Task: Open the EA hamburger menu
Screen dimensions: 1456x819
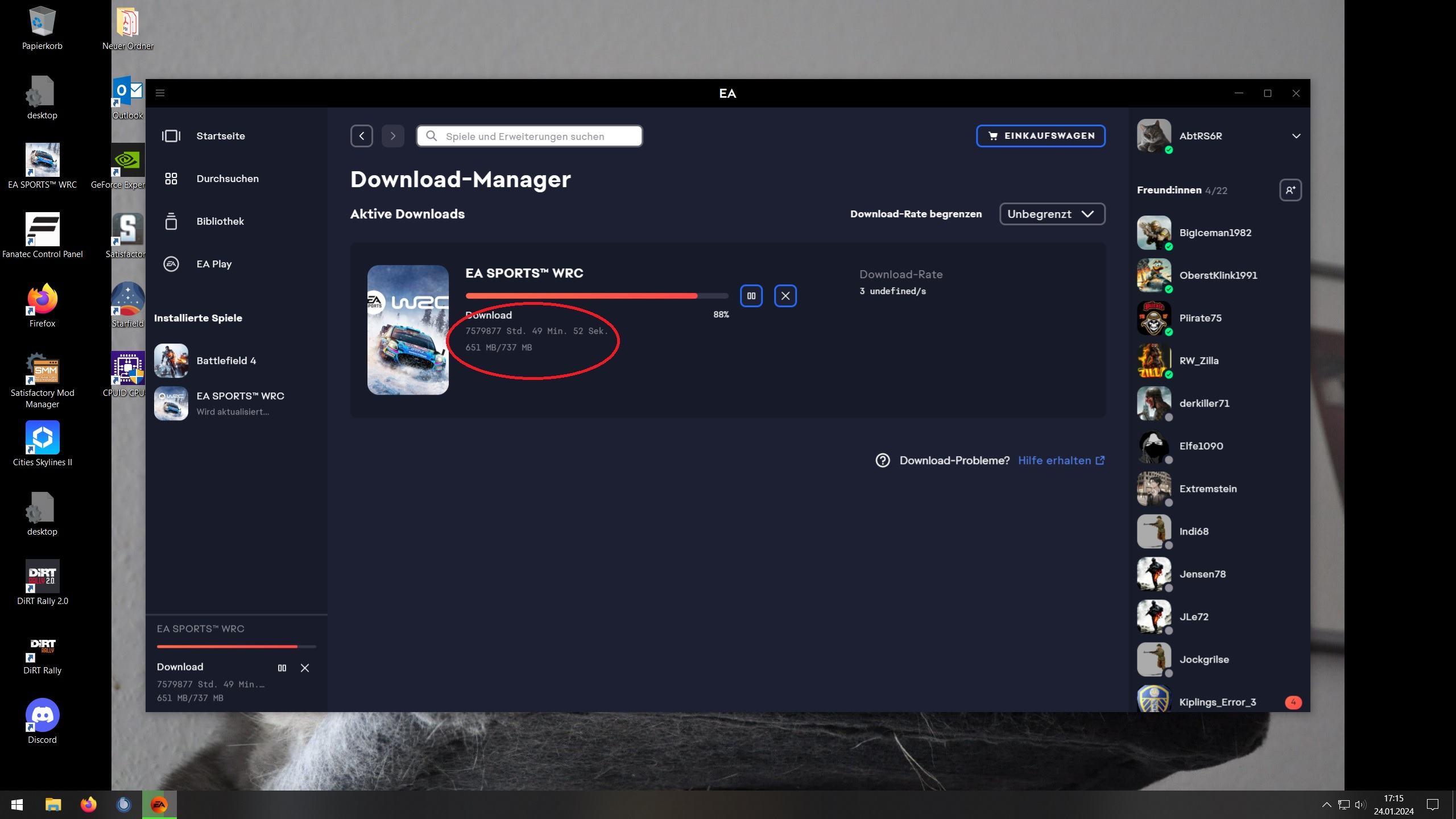Action: tap(160, 93)
